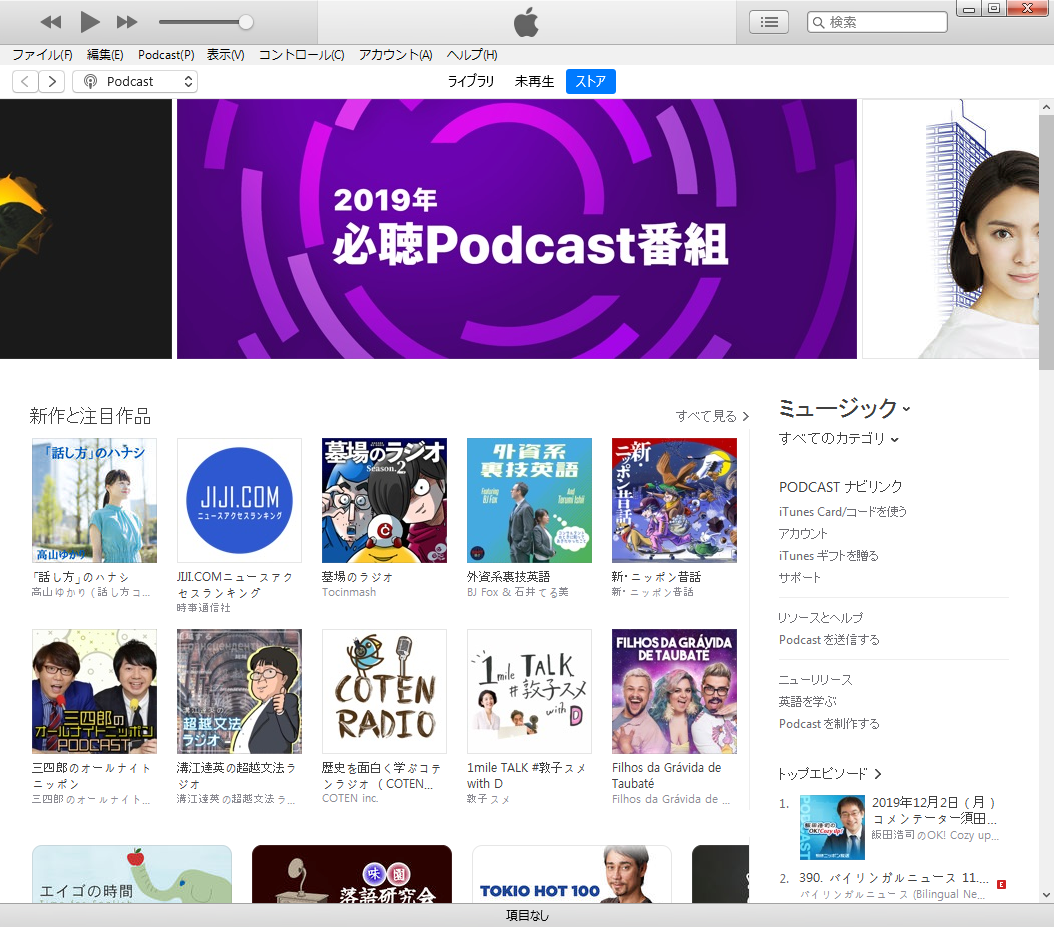Open 1mile TALK podcast artwork
This screenshot has width=1054, height=927.
530,691
